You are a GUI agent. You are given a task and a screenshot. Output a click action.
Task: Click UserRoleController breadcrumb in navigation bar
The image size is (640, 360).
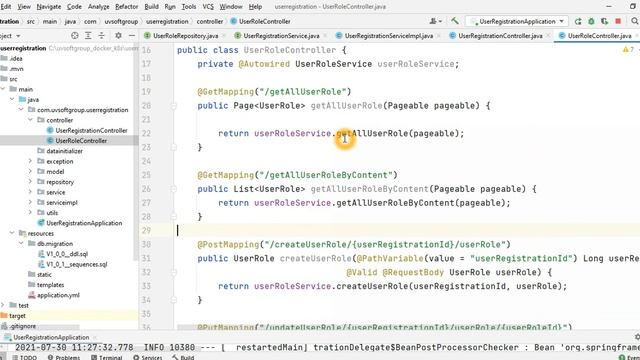(264, 21)
